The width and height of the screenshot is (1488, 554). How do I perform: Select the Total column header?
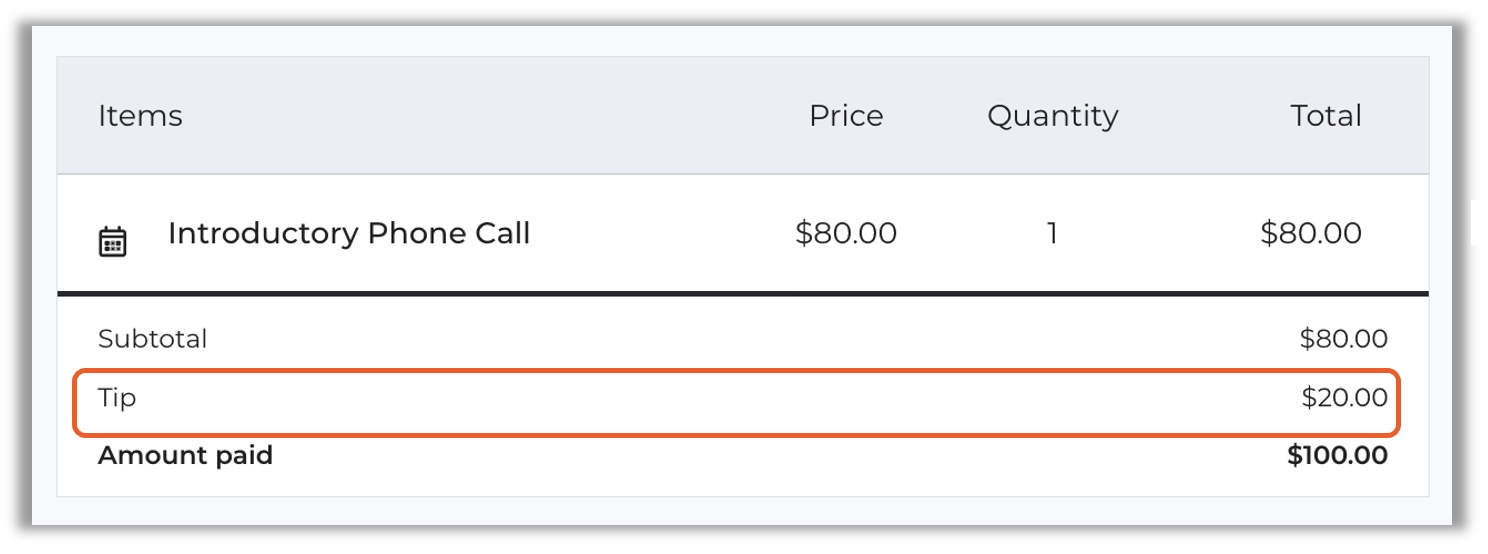(x=1326, y=116)
